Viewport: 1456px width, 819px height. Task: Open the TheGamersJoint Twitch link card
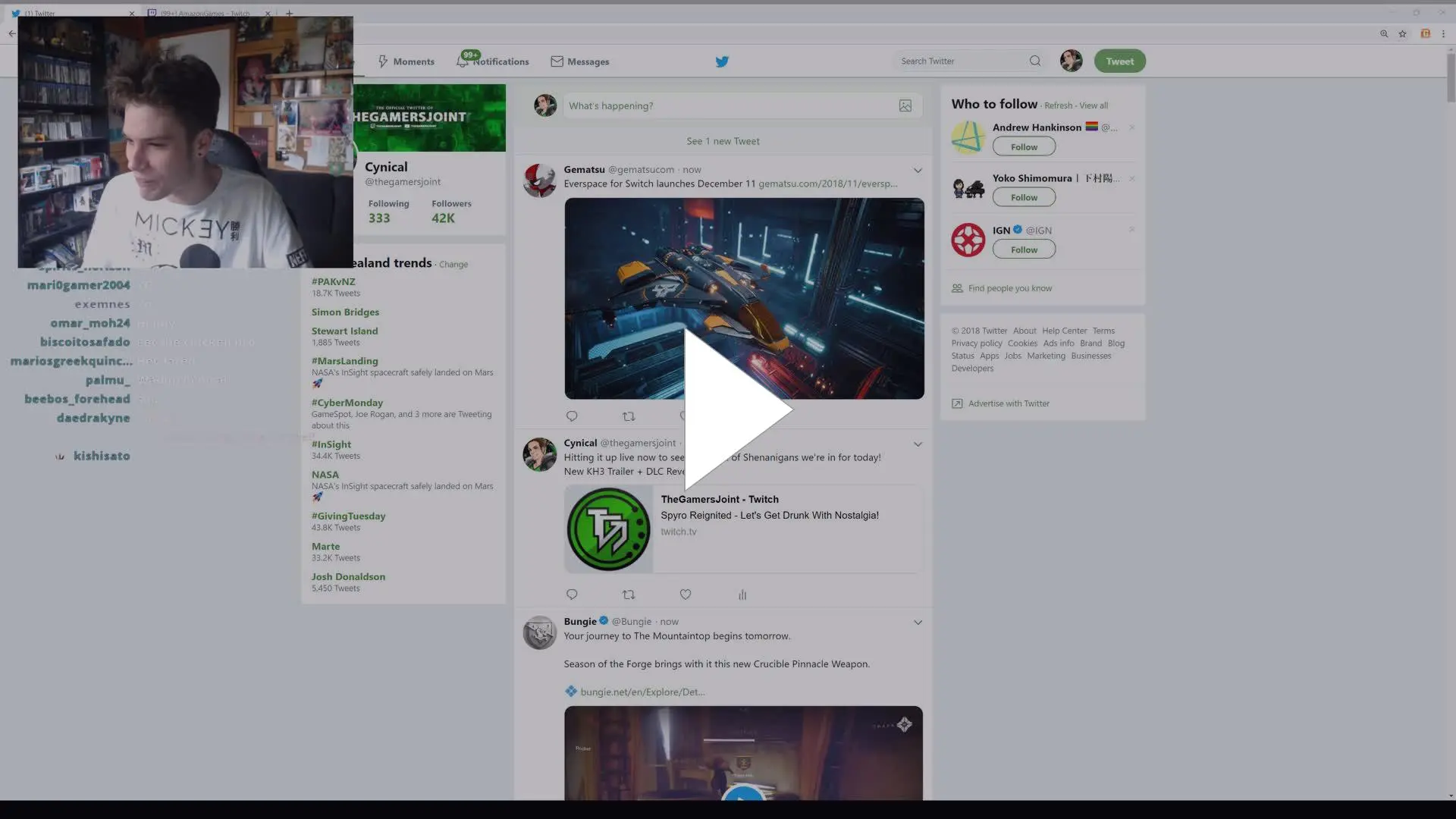[744, 529]
